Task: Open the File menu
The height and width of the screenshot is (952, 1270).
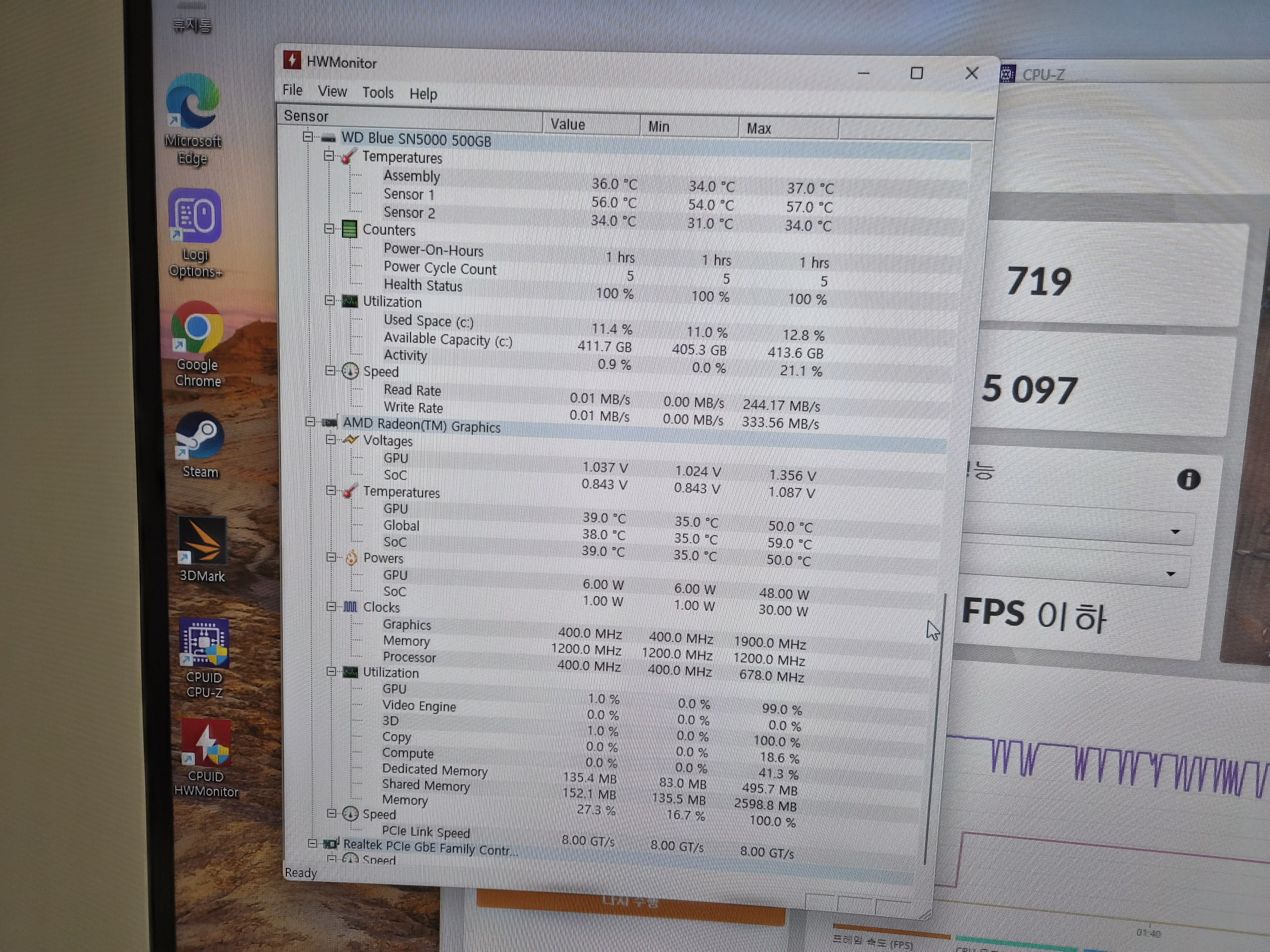Action: tap(292, 90)
